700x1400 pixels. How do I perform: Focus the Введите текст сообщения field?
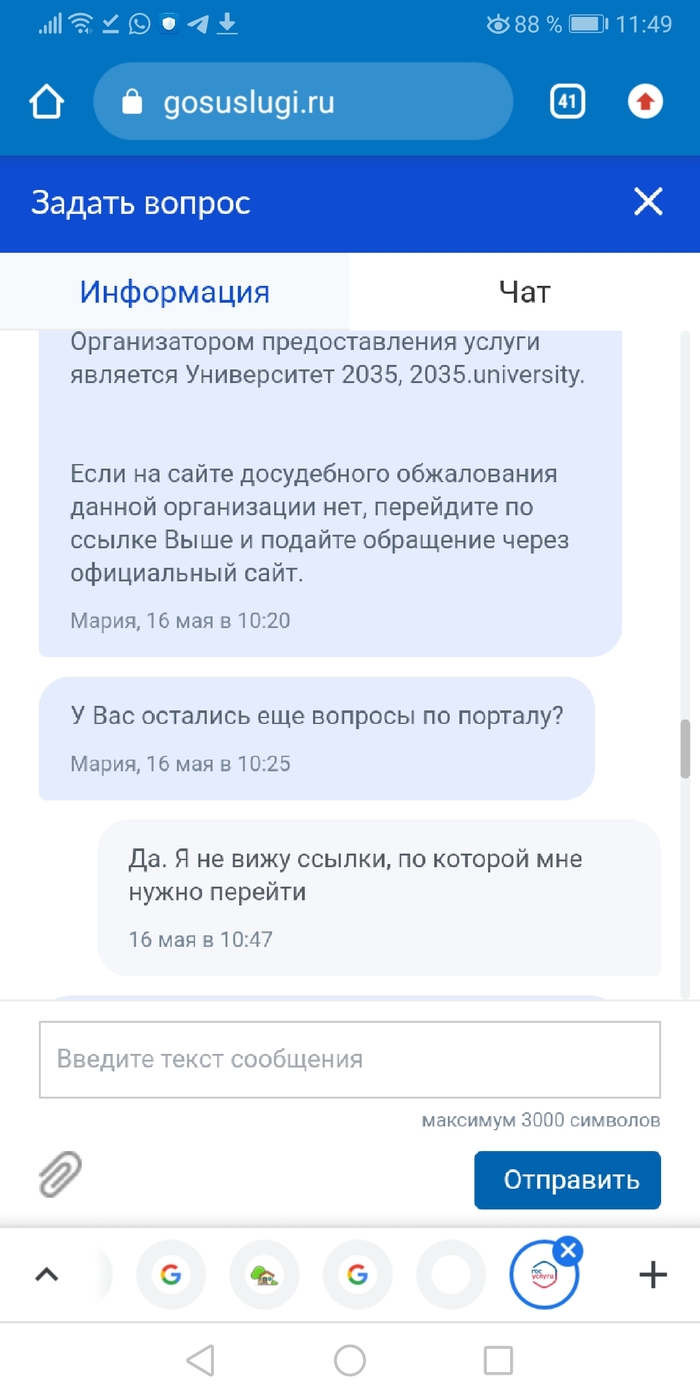[349, 1059]
